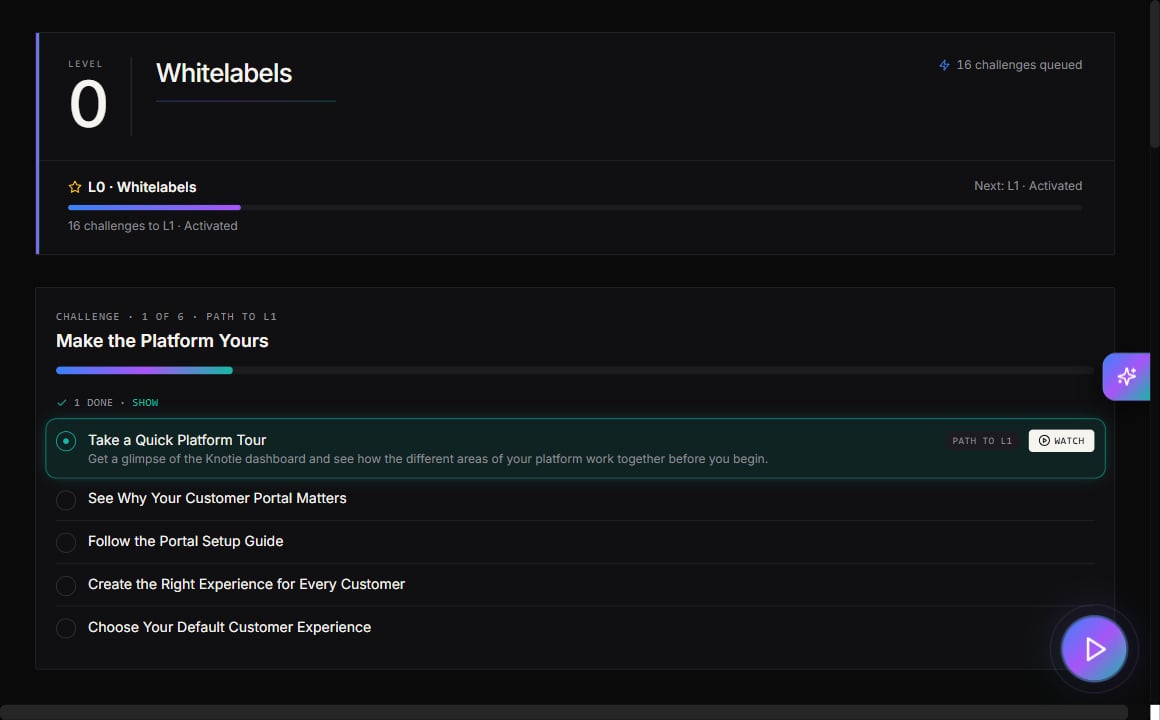Open Create the Right Experience for Every Customer
This screenshot has width=1160, height=720.
point(246,584)
